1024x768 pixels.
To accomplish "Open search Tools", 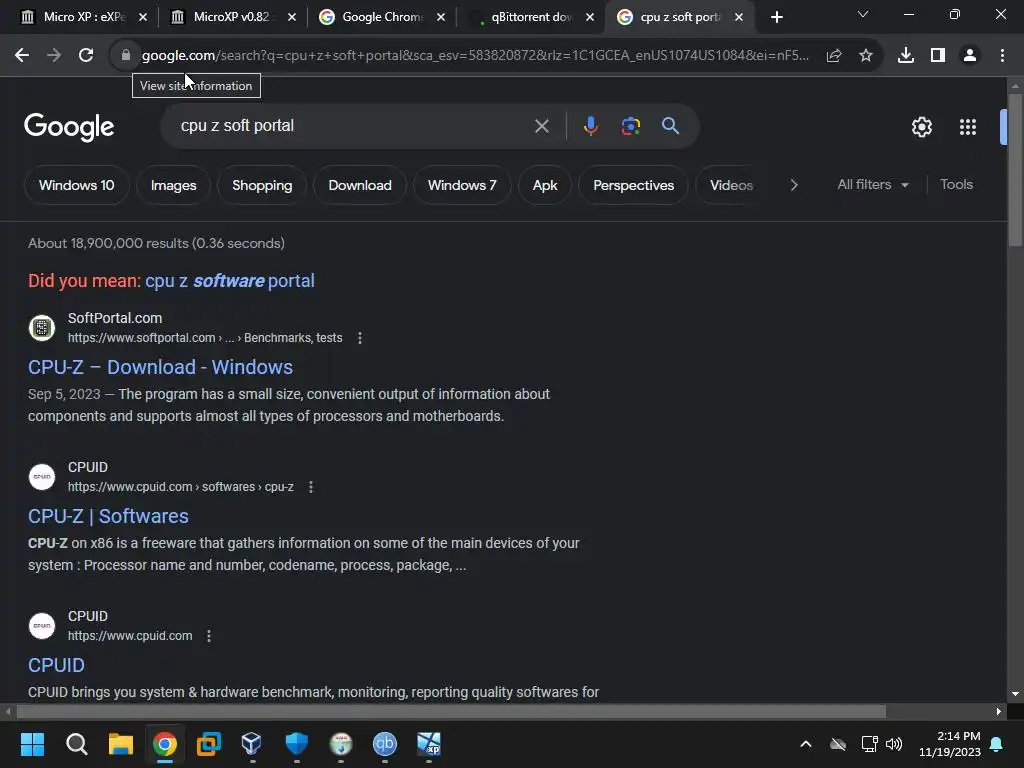I will click(956, 185).
